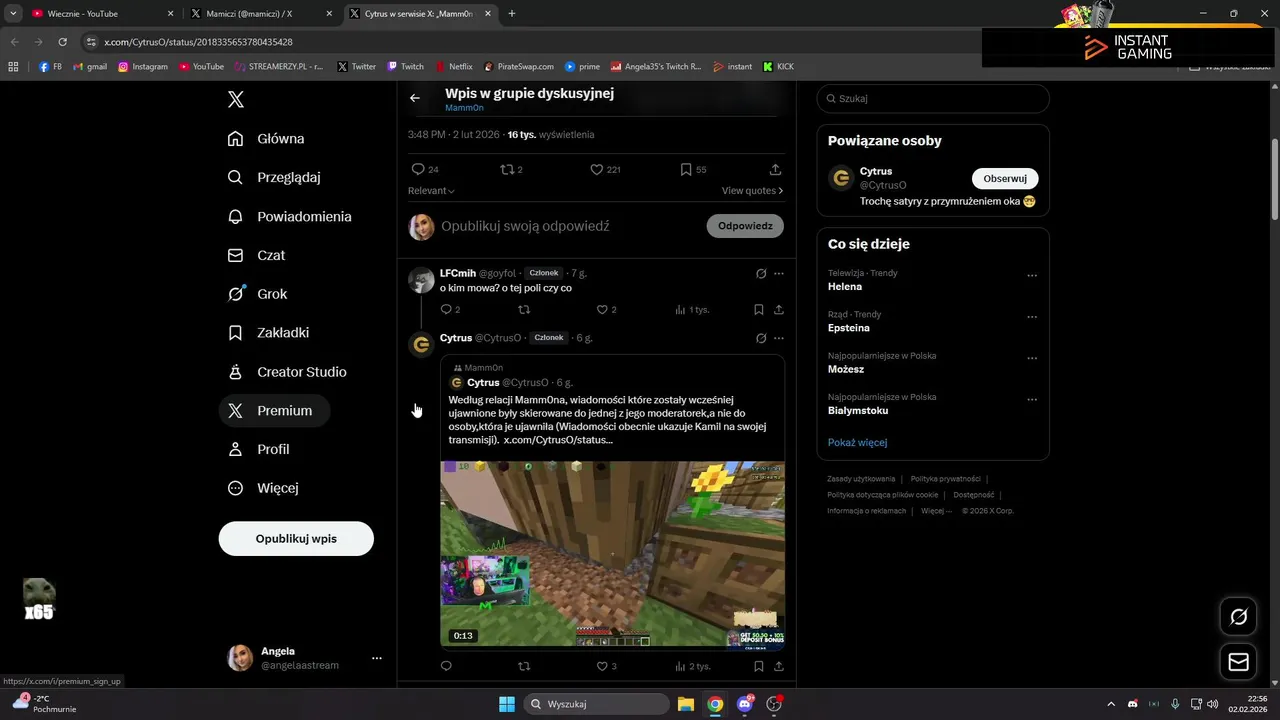Open Powiadomienia notifications
Viewport: 1280px width, 720px height.
[x=289, y=216]
